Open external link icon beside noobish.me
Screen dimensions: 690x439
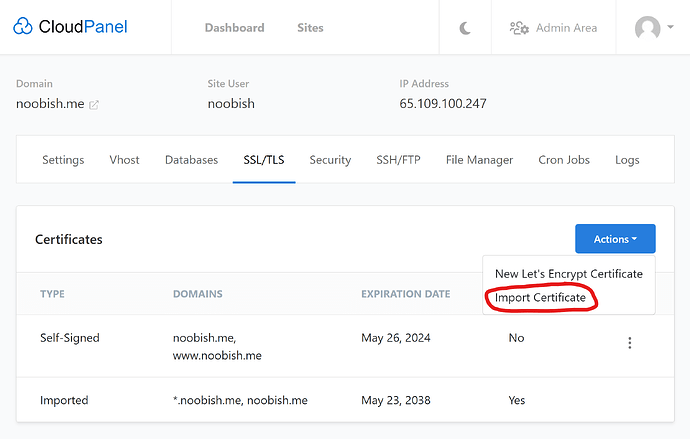94,105
